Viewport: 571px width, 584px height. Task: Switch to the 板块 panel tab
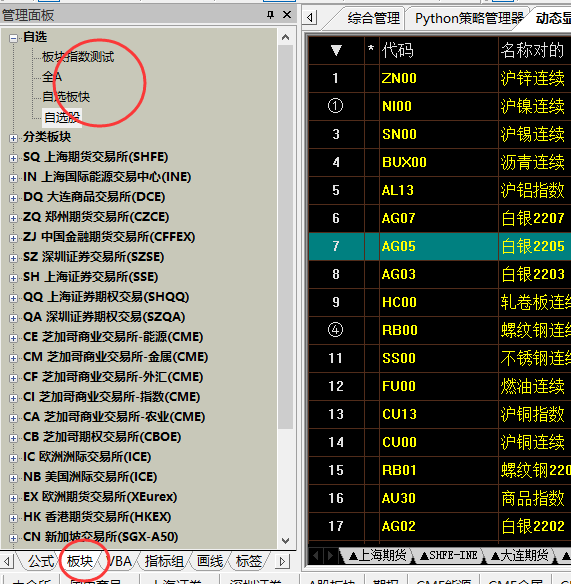click(x=80, y=561)
